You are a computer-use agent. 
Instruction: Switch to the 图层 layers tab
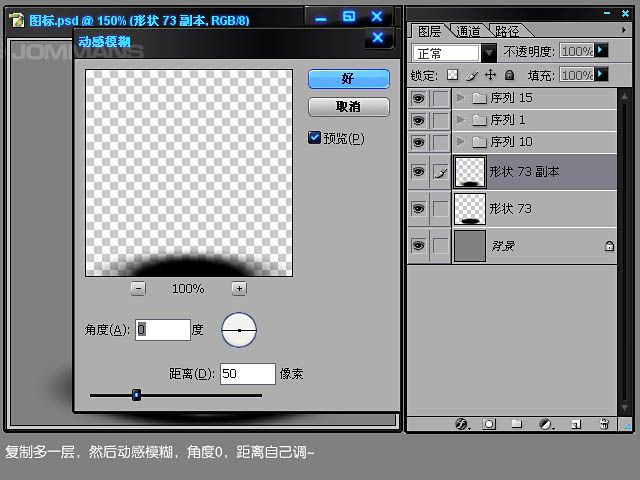click(x=429, y=31)
